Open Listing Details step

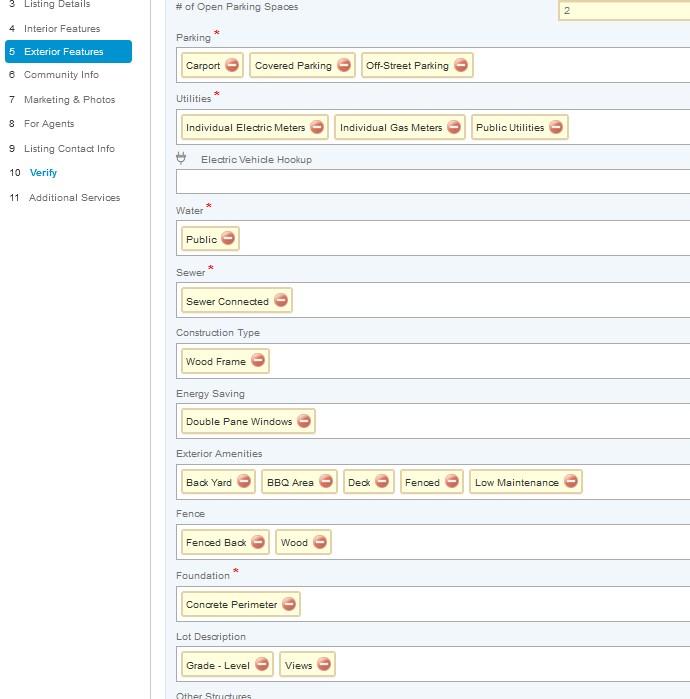57,4
